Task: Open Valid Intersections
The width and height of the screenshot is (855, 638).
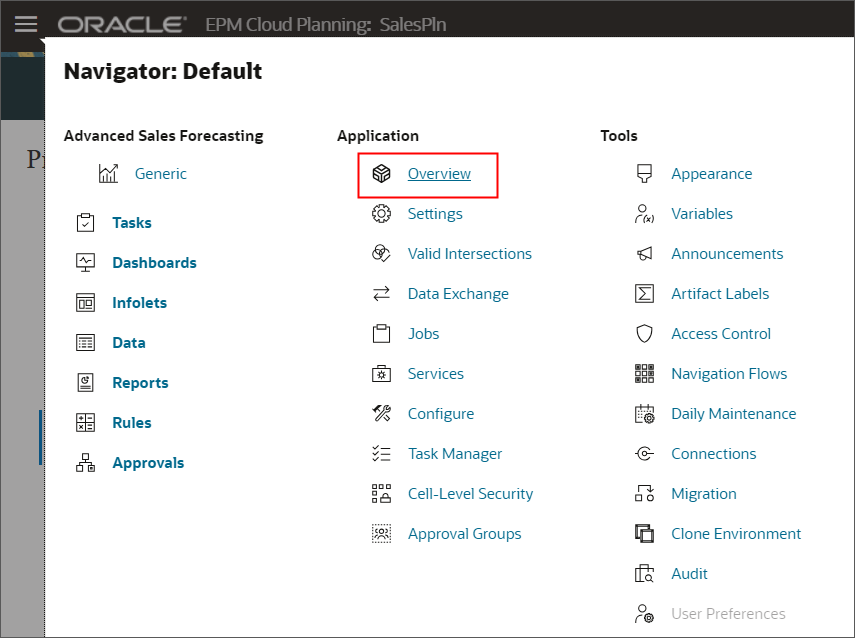Action: pyautogui.click(x=469, y=253)
